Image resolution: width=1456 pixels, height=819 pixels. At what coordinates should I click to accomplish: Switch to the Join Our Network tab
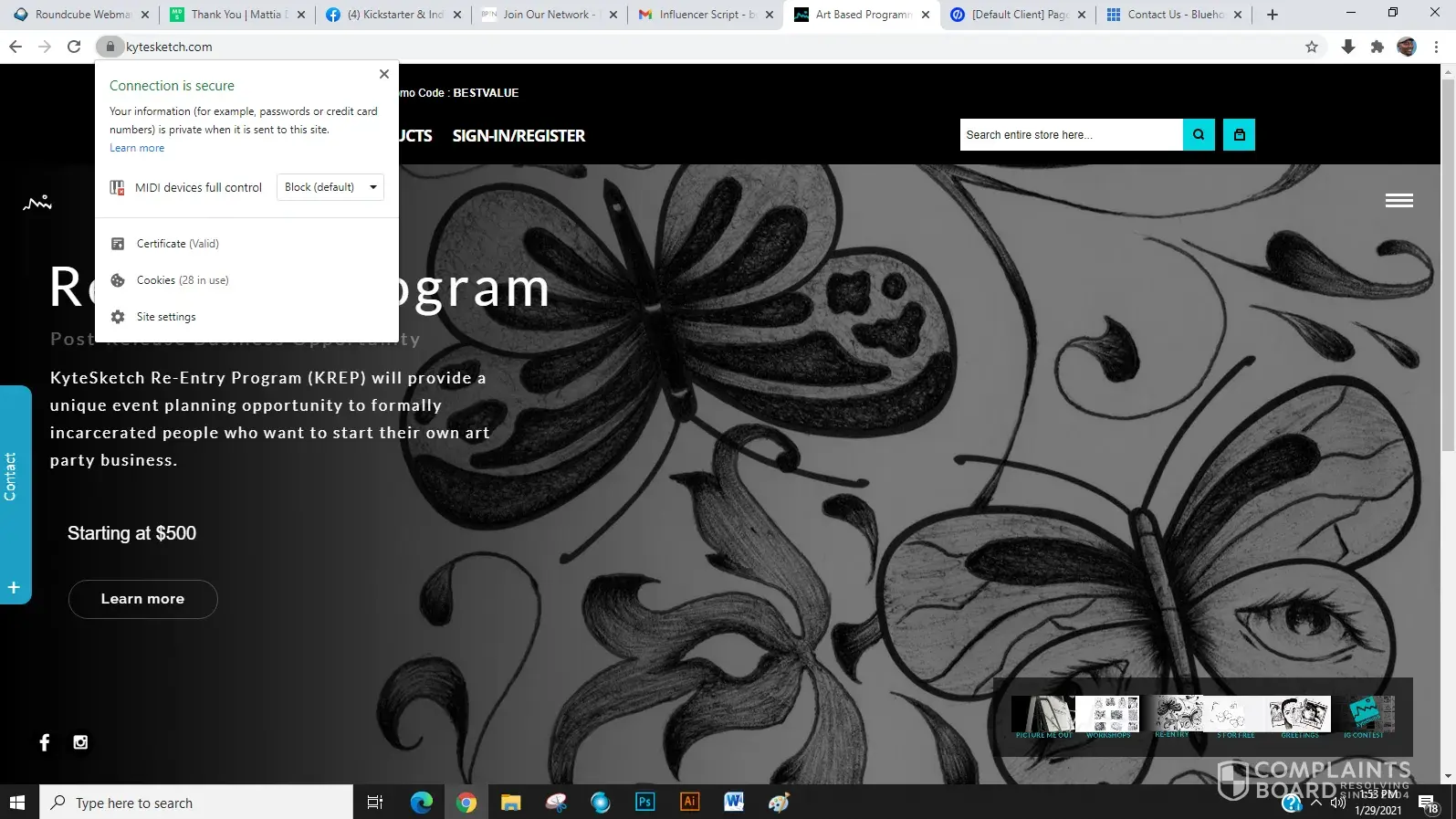pos(549,15)
